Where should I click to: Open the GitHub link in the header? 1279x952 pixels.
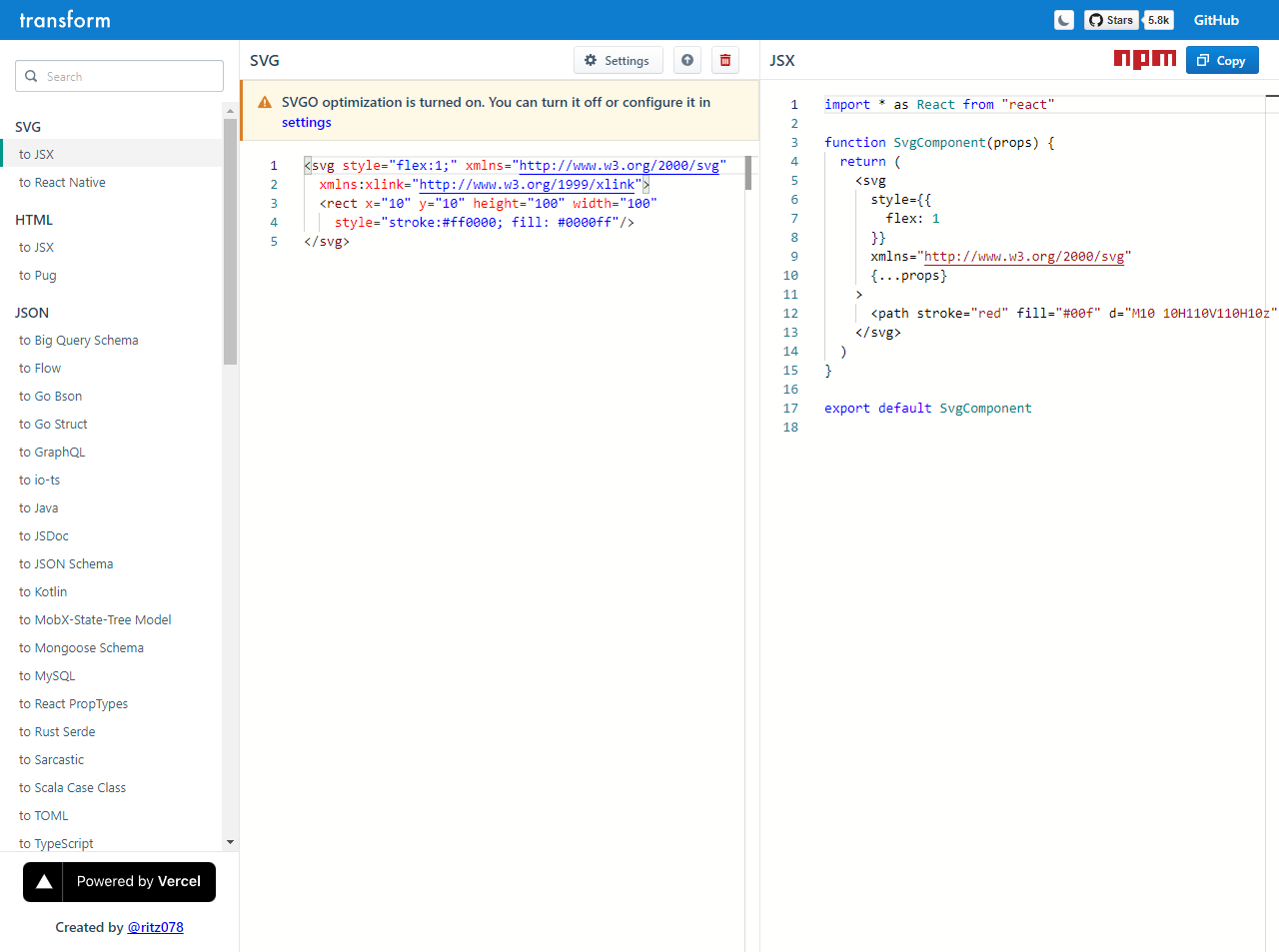pos(1216,20)
